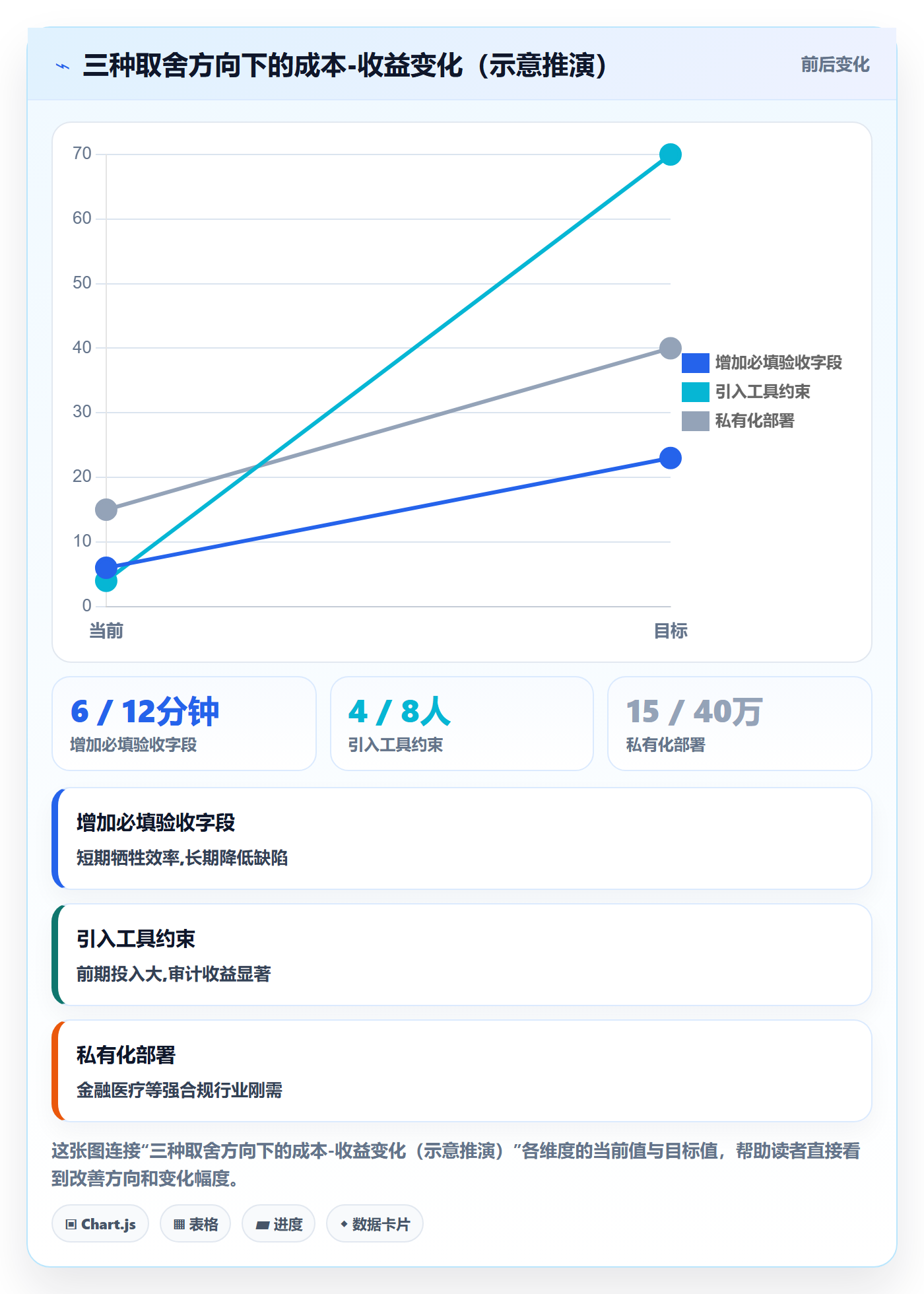Click the teal data point at value 70
This screenshot has height=1294, width=924.
pos(671,154)
